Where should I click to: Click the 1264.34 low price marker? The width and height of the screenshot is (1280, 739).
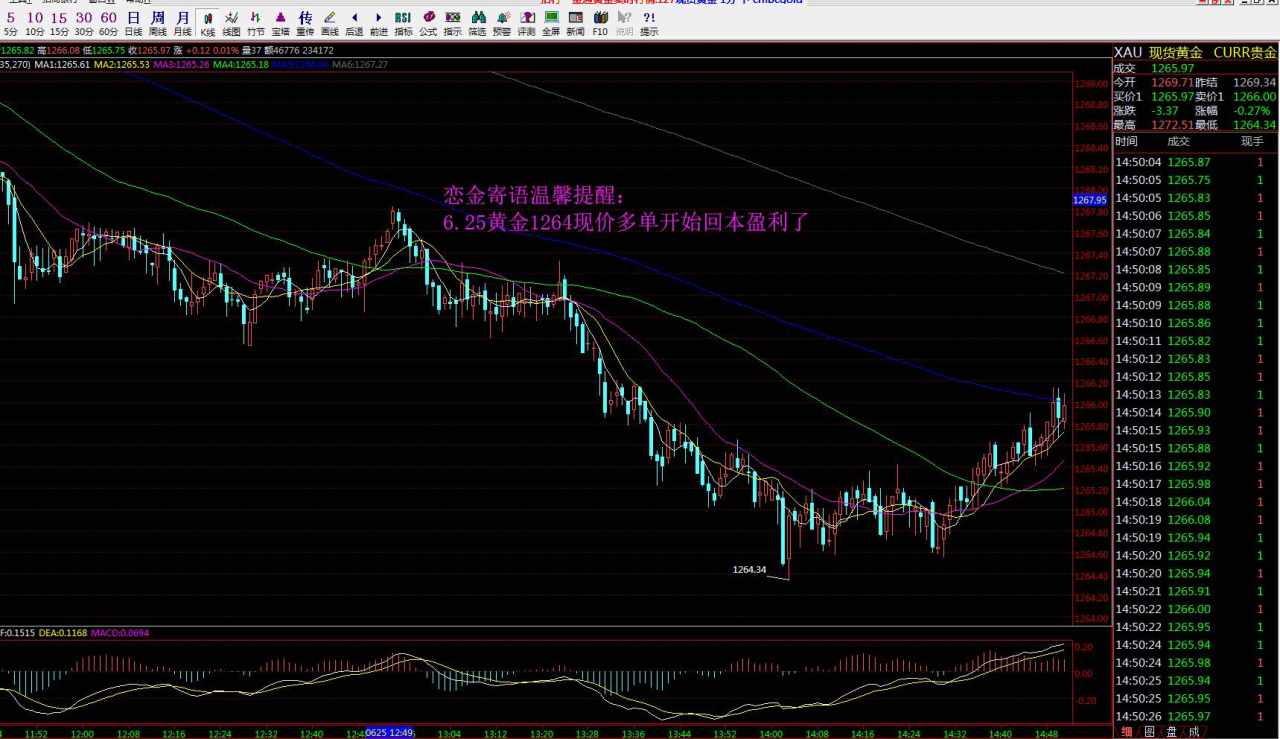(749, 570)
